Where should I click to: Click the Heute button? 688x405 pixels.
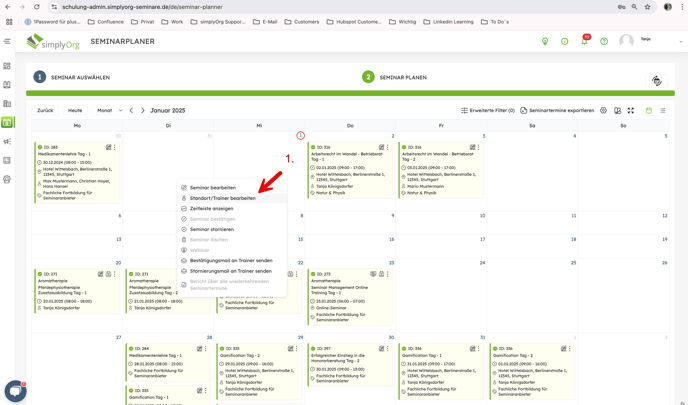click(75, 111)
